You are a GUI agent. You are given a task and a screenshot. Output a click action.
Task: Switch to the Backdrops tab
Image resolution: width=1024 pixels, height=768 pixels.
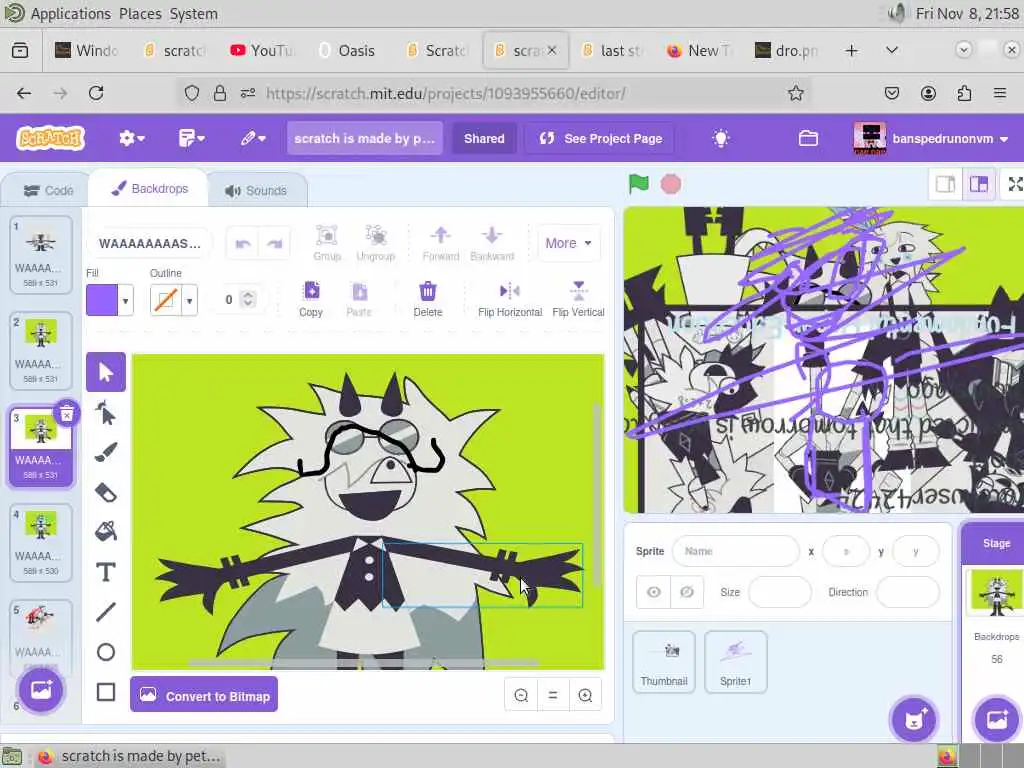150,189
